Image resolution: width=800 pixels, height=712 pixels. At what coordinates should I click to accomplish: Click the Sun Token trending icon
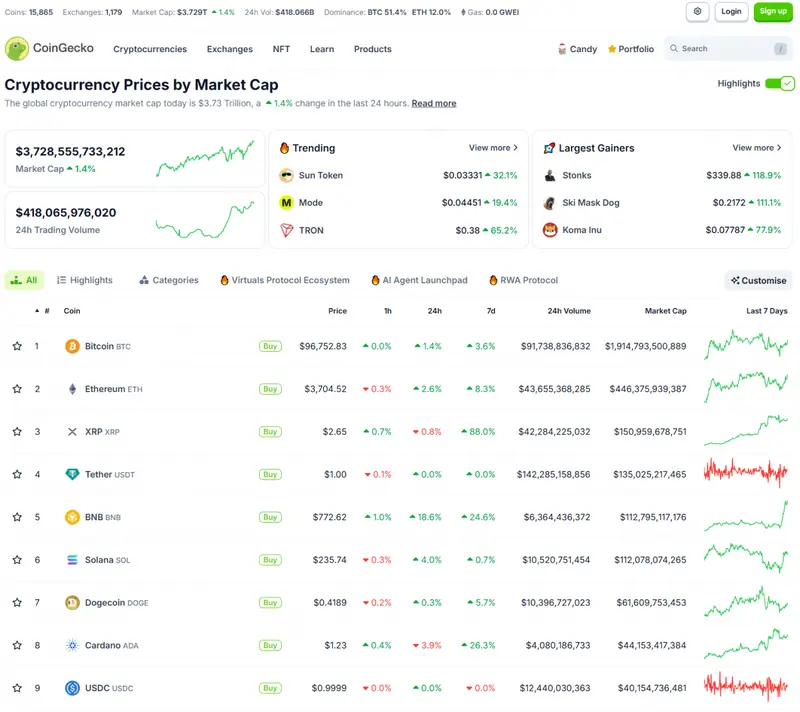pos(287,175)
